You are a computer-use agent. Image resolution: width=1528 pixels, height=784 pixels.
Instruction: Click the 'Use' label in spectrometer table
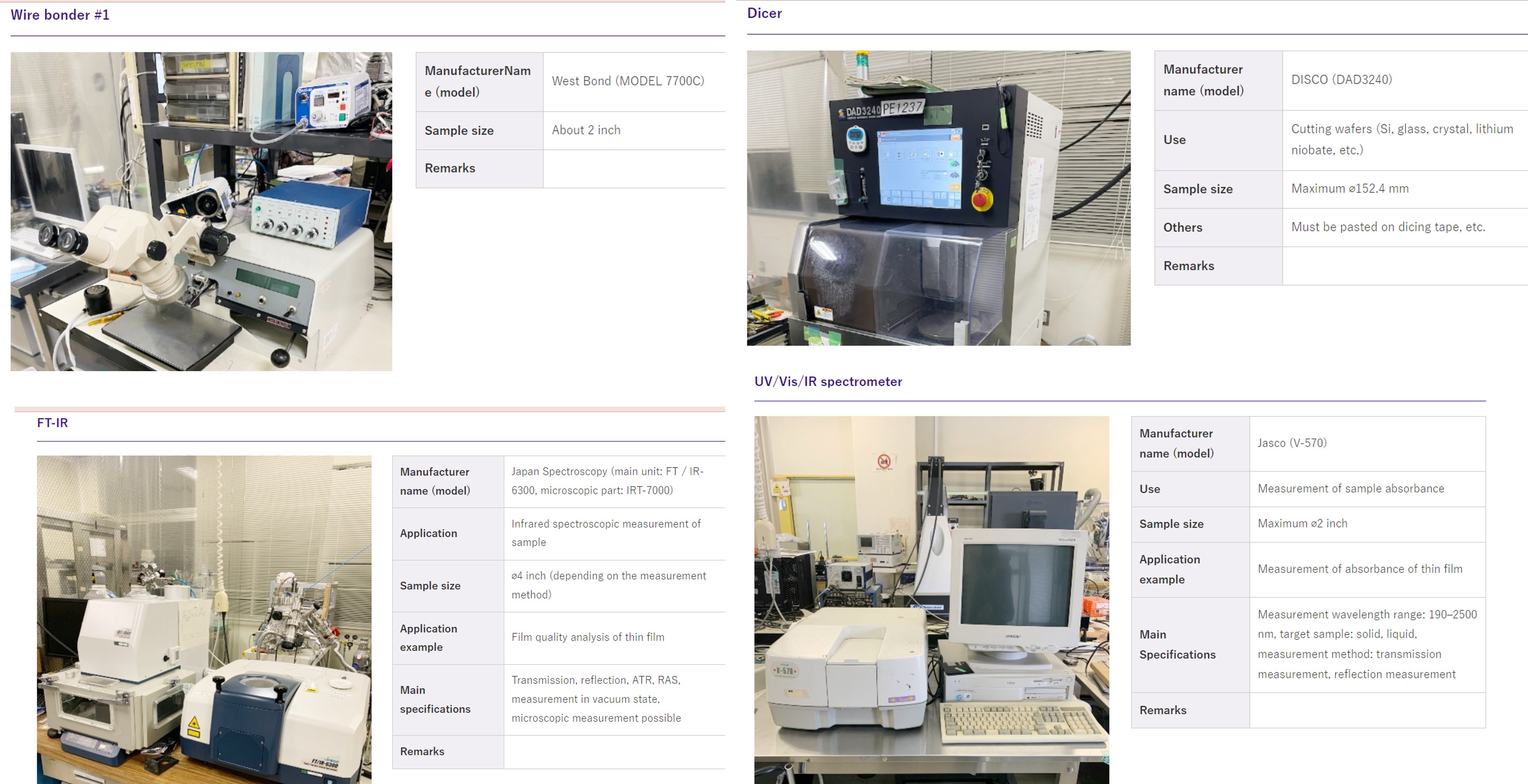(x=1191, y=489)
